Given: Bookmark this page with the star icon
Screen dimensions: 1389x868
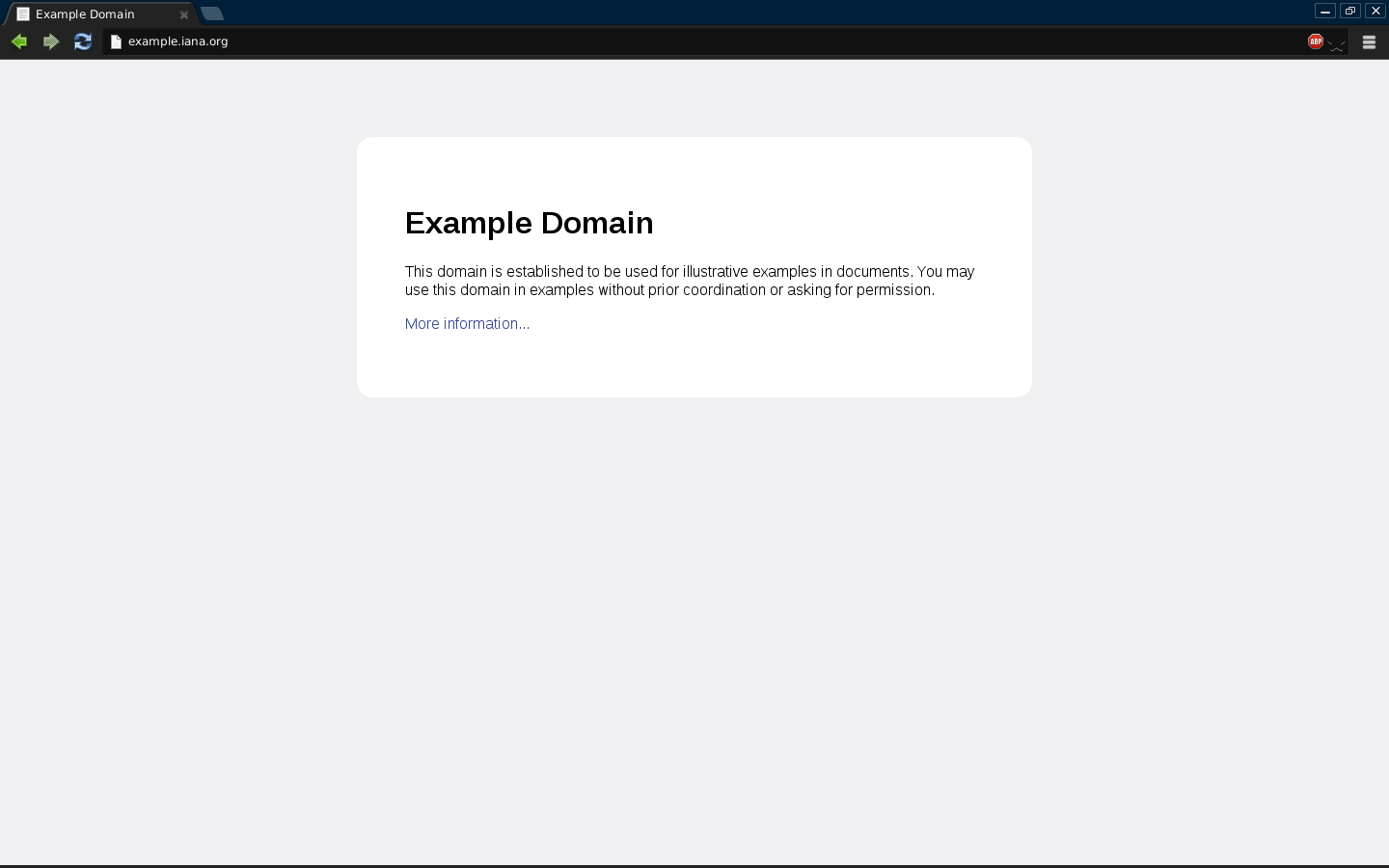Looking at the screenshot, I should (x=1336, y=42).
